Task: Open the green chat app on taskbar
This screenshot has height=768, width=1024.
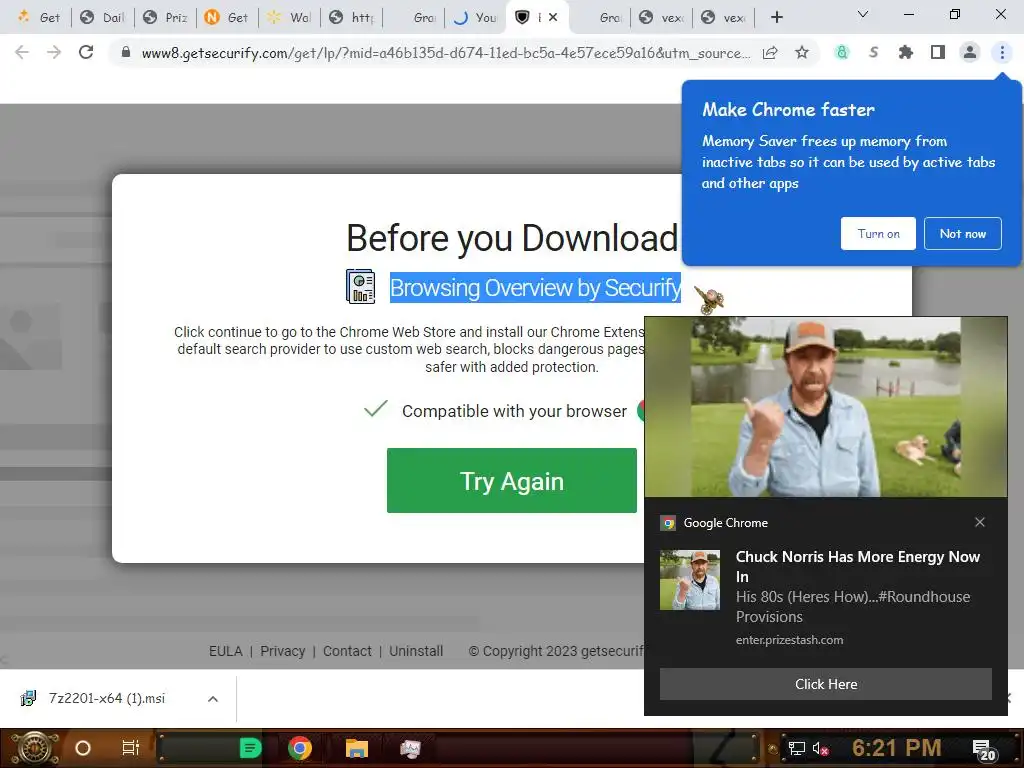Action: tap(249, 748)
